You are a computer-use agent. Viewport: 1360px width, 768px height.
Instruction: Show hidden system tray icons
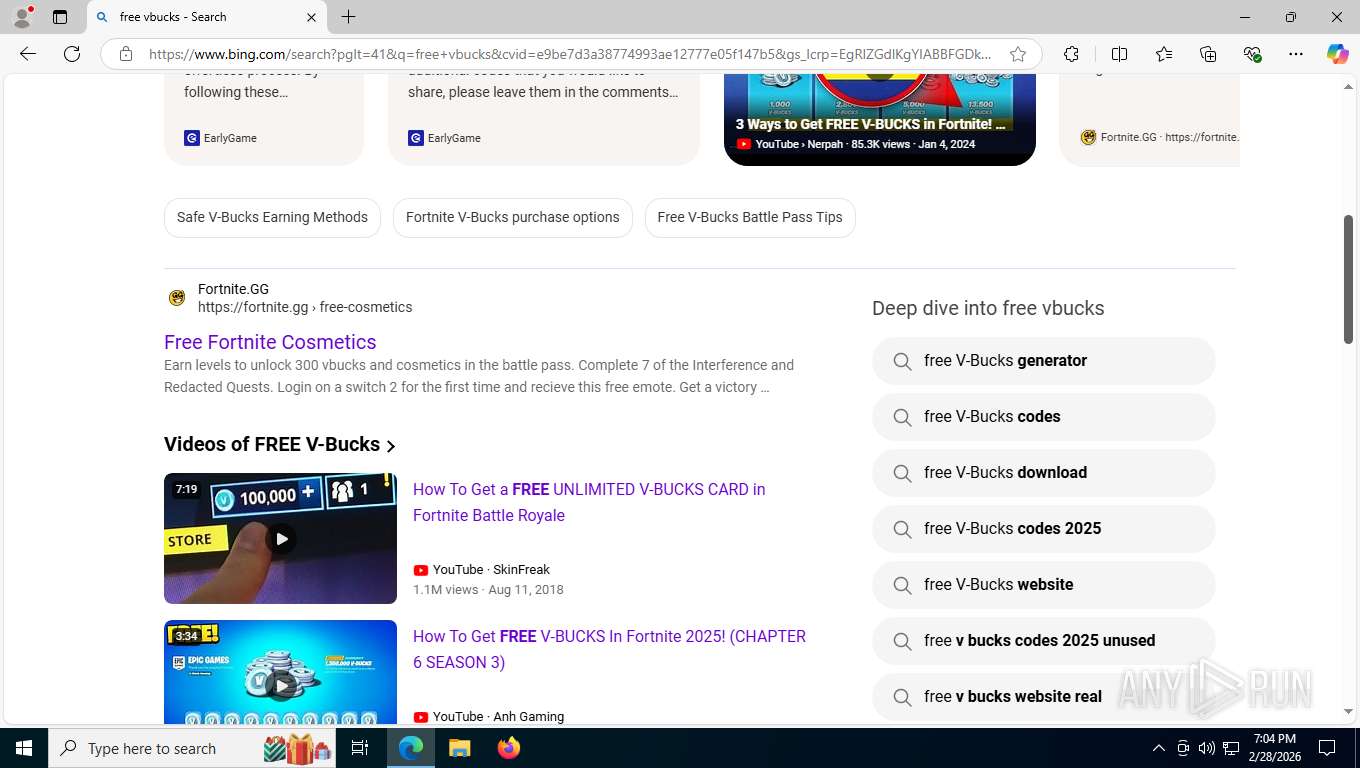pyautogui.click(x=1159, y=748)
